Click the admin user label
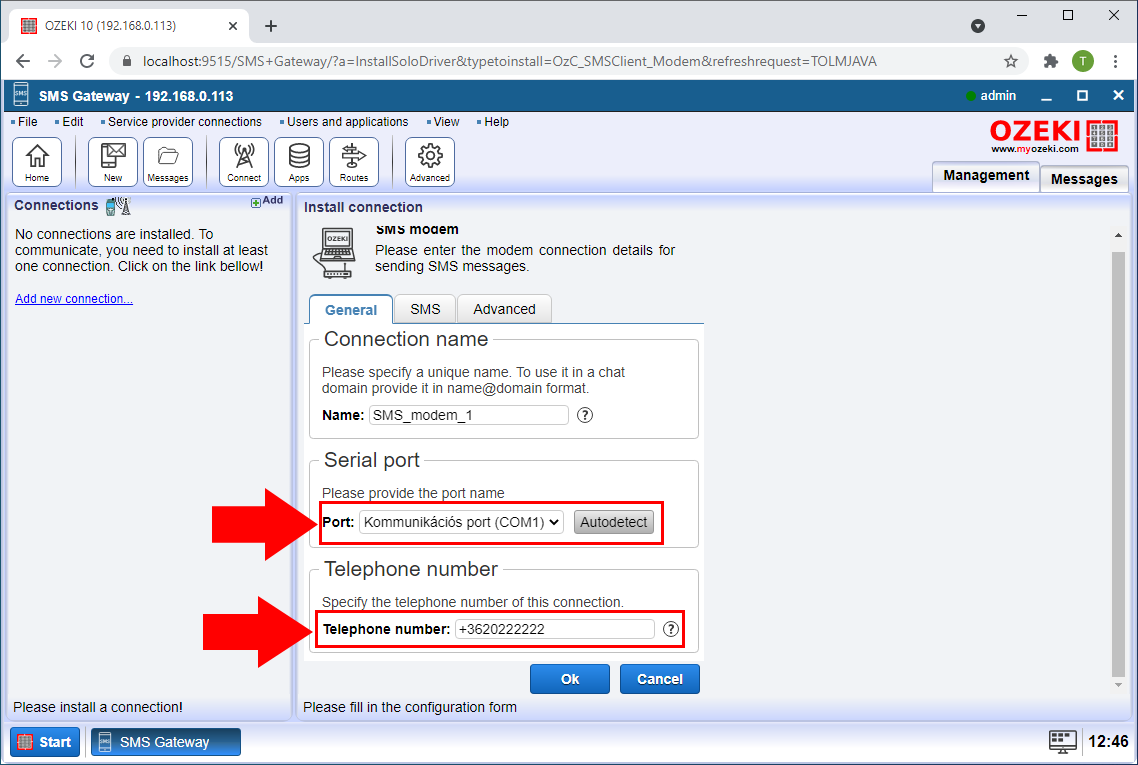 pos(998,96)
